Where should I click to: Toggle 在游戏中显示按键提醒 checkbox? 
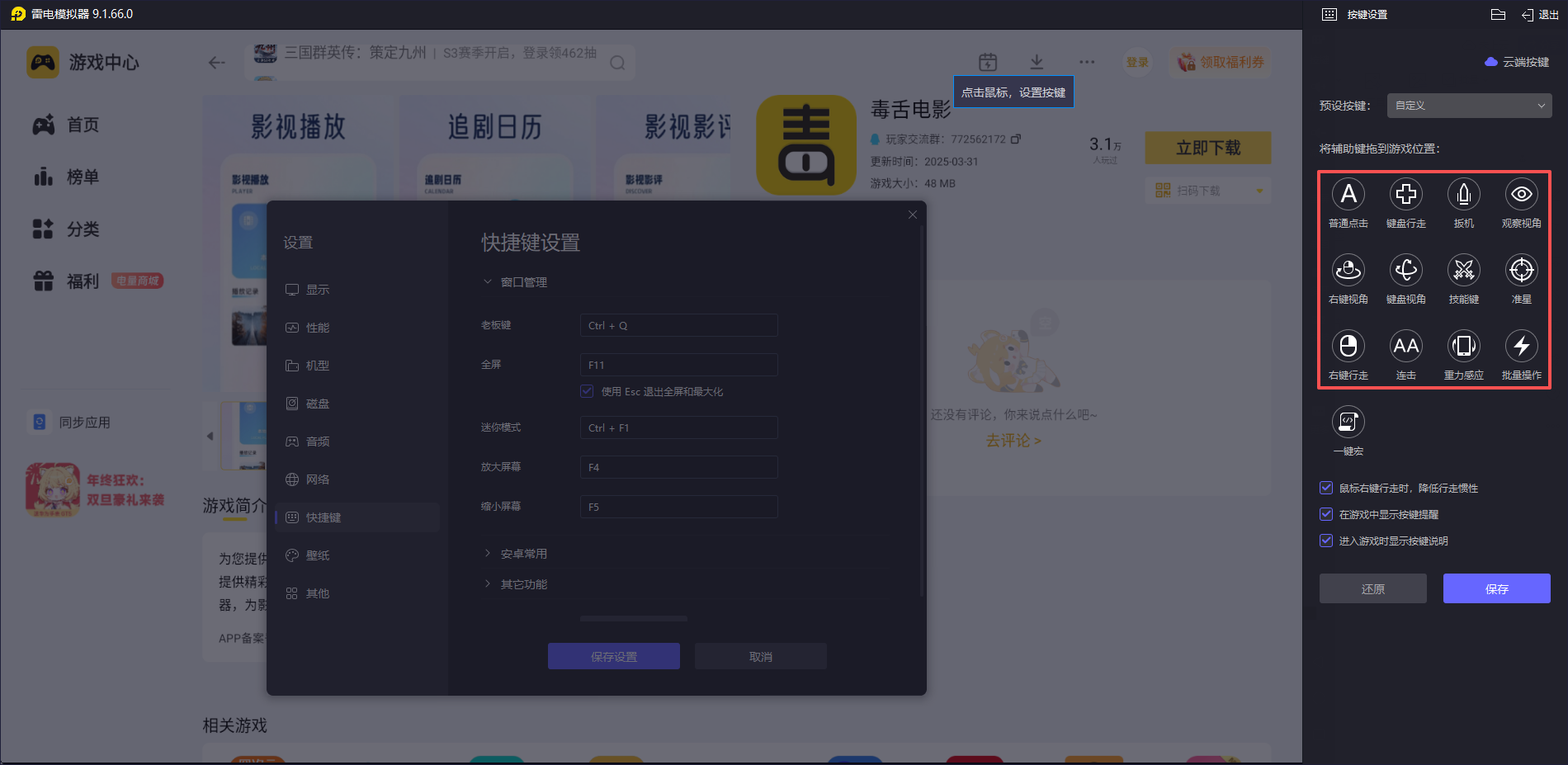(x=1326, y=515)
